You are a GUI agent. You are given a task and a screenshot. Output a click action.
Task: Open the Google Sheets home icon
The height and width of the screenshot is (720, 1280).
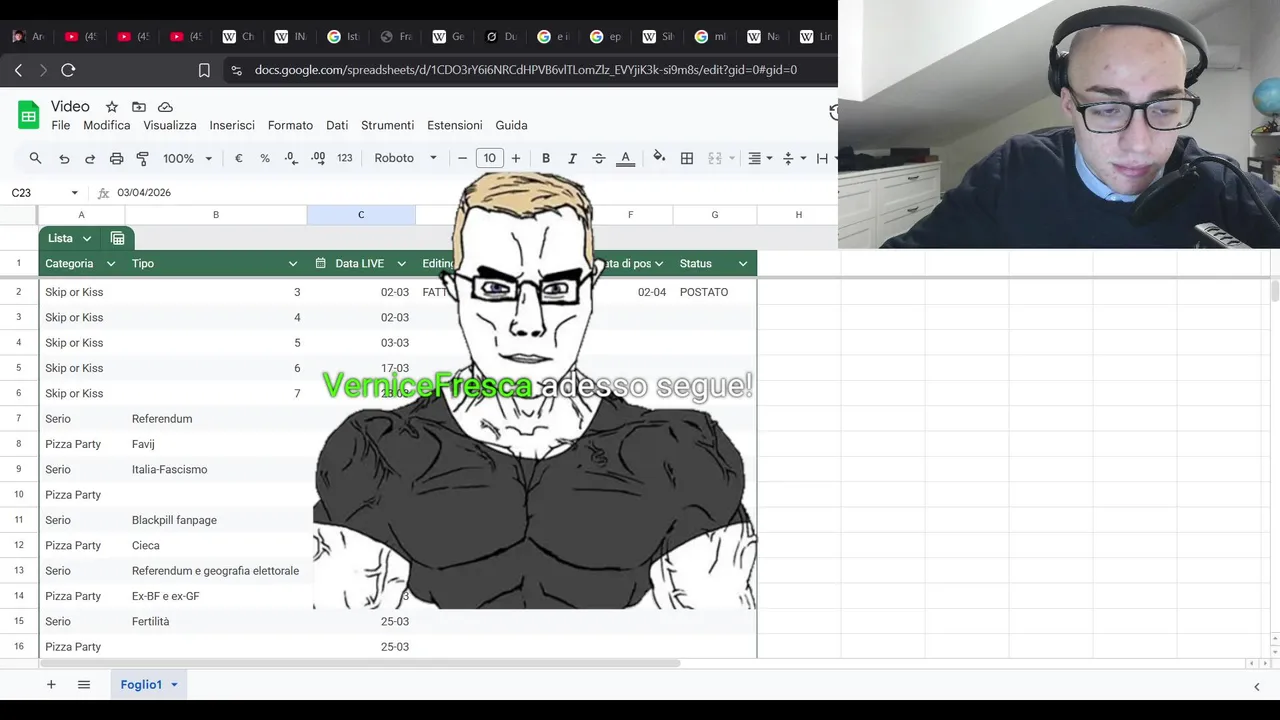[29, 116]
